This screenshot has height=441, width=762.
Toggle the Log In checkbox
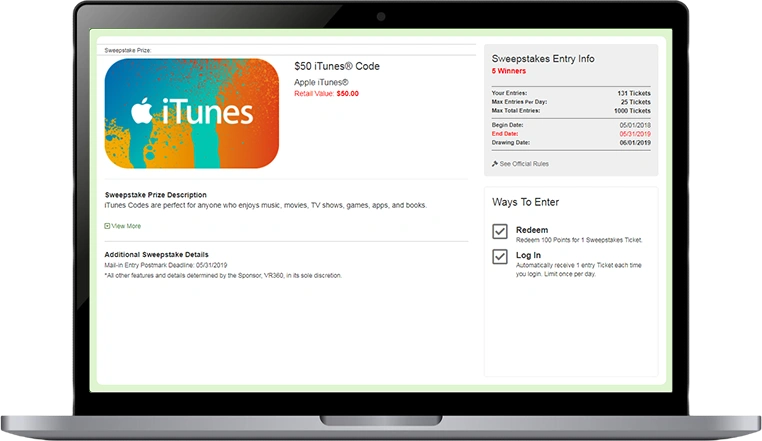pos(501,258)
